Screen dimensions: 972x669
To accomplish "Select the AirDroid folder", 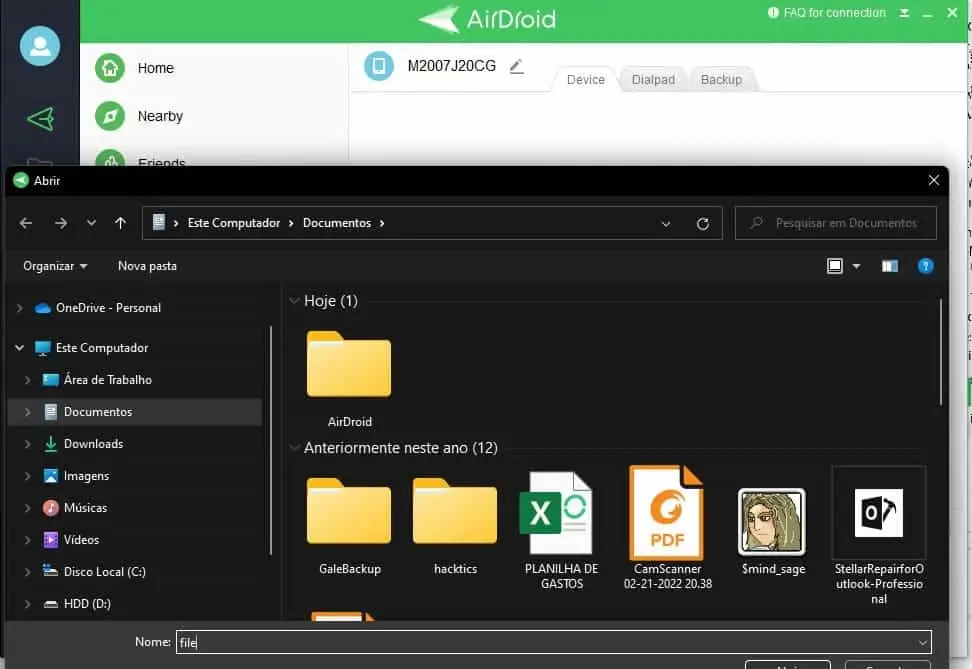I will (349, 378).
